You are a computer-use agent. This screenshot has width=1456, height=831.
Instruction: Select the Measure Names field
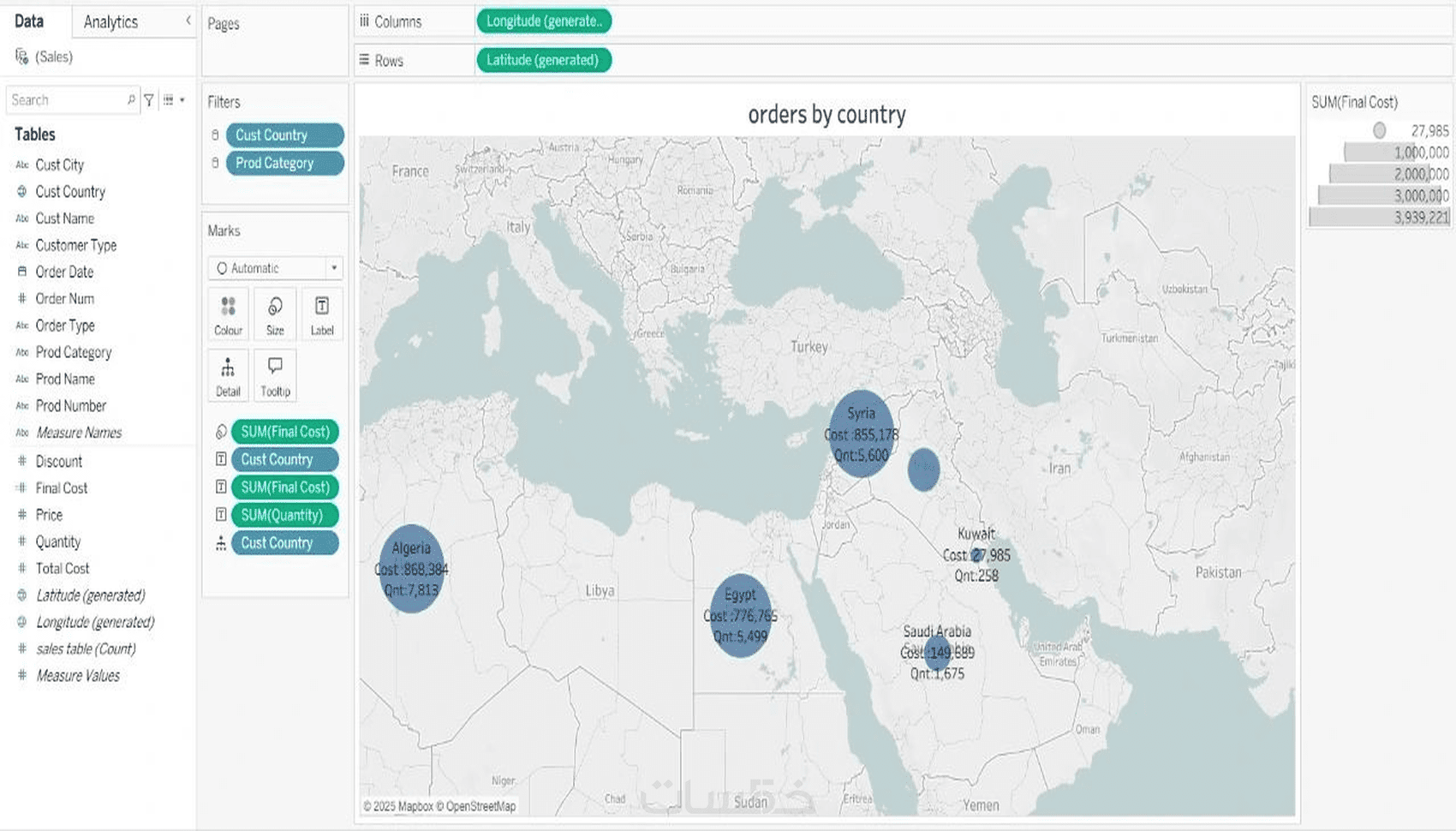click(79, 433)
